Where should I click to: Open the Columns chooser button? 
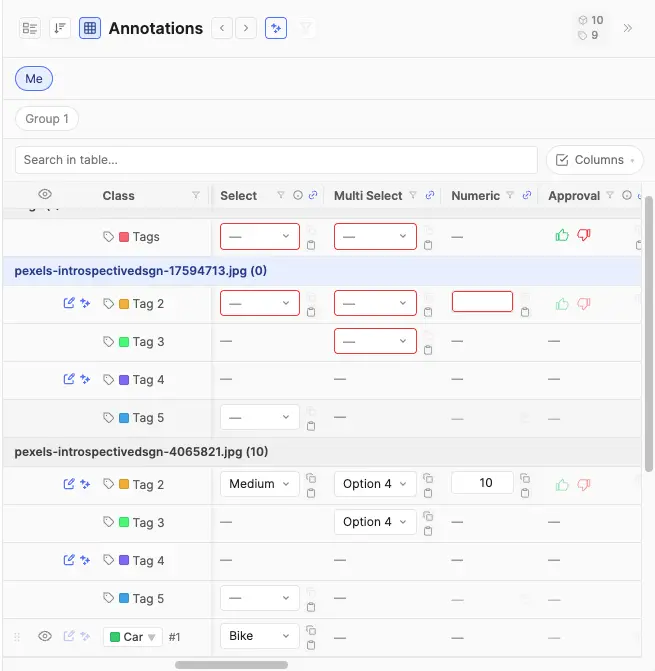coord(595,160)
